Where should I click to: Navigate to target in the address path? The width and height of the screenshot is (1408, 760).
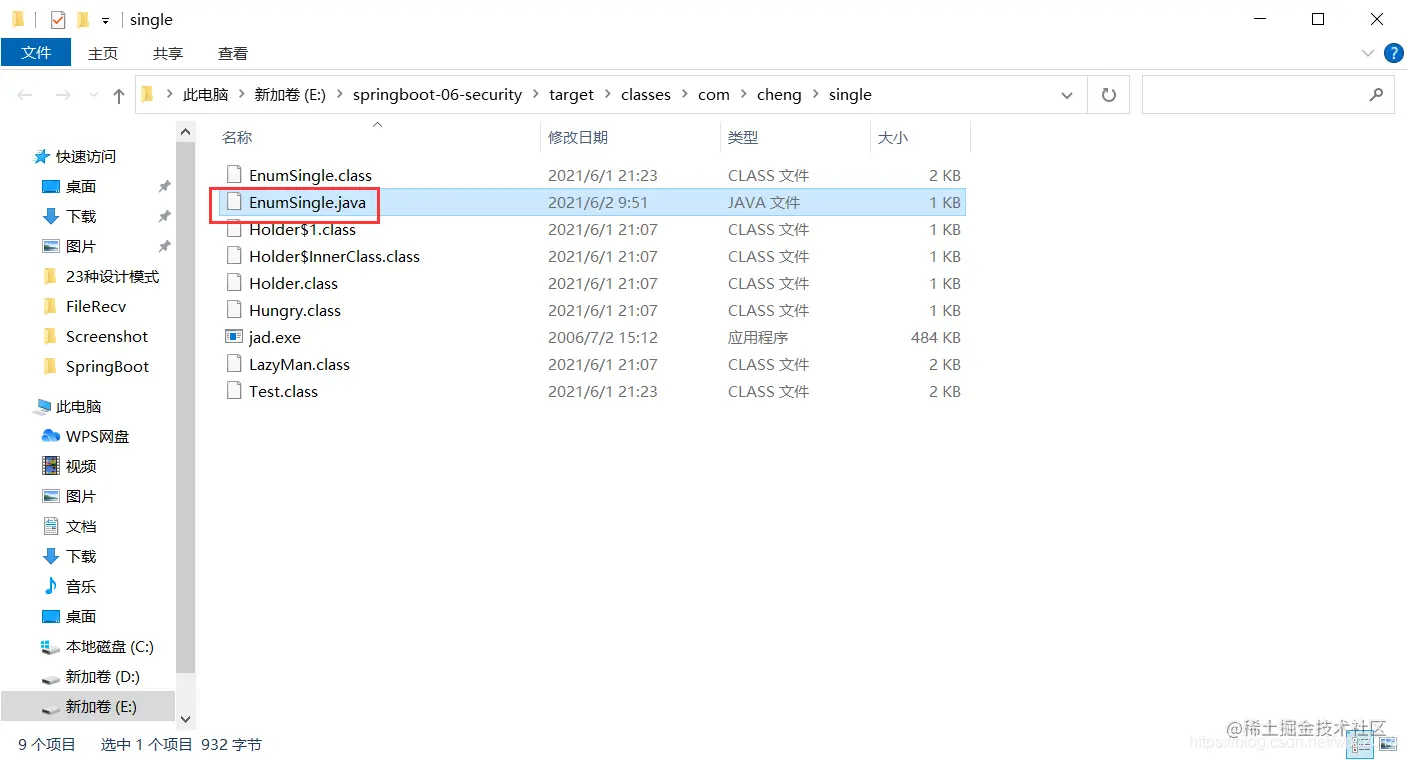pos(571,95)
